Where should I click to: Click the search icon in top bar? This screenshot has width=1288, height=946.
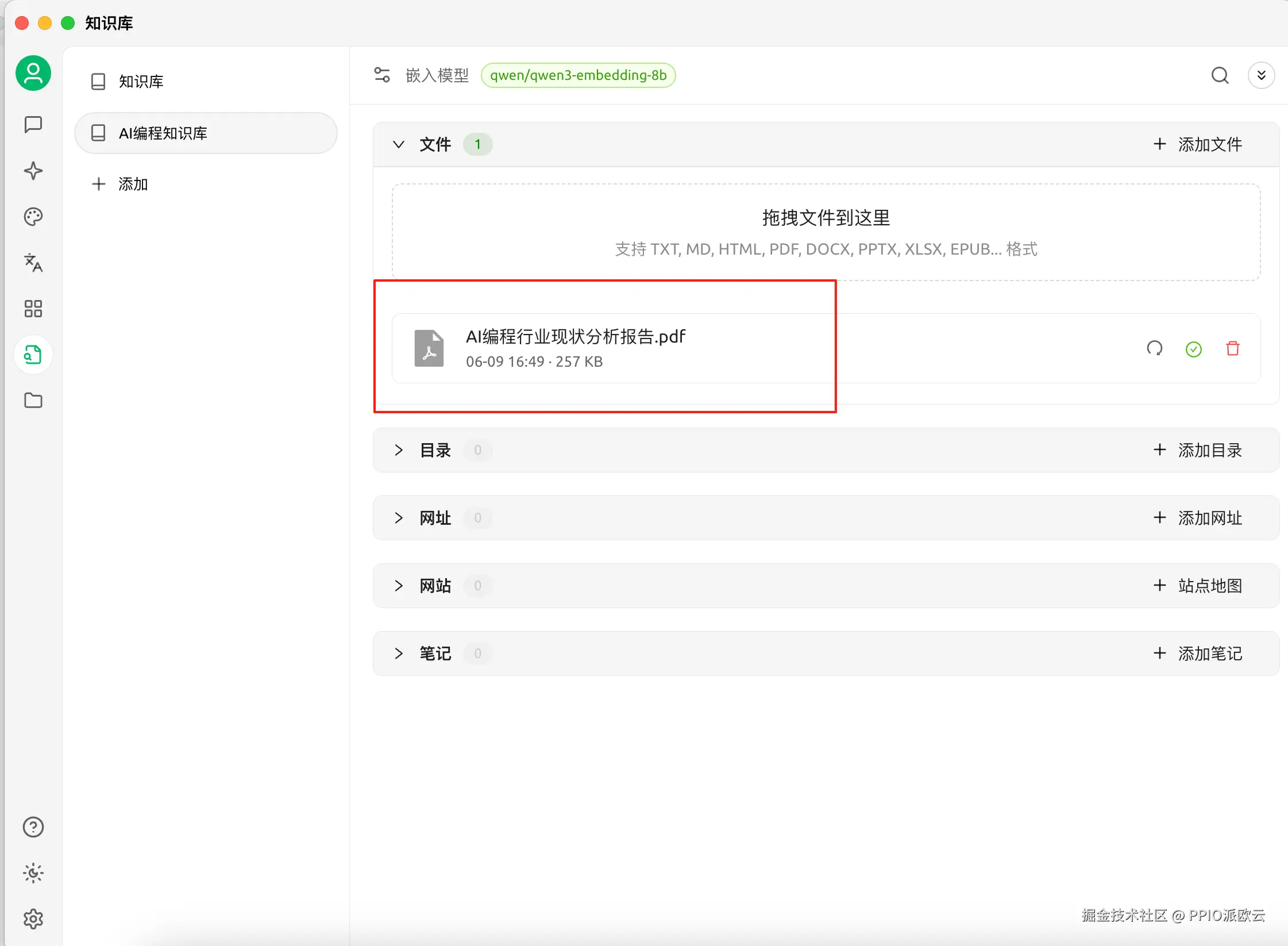point(1220,75)
